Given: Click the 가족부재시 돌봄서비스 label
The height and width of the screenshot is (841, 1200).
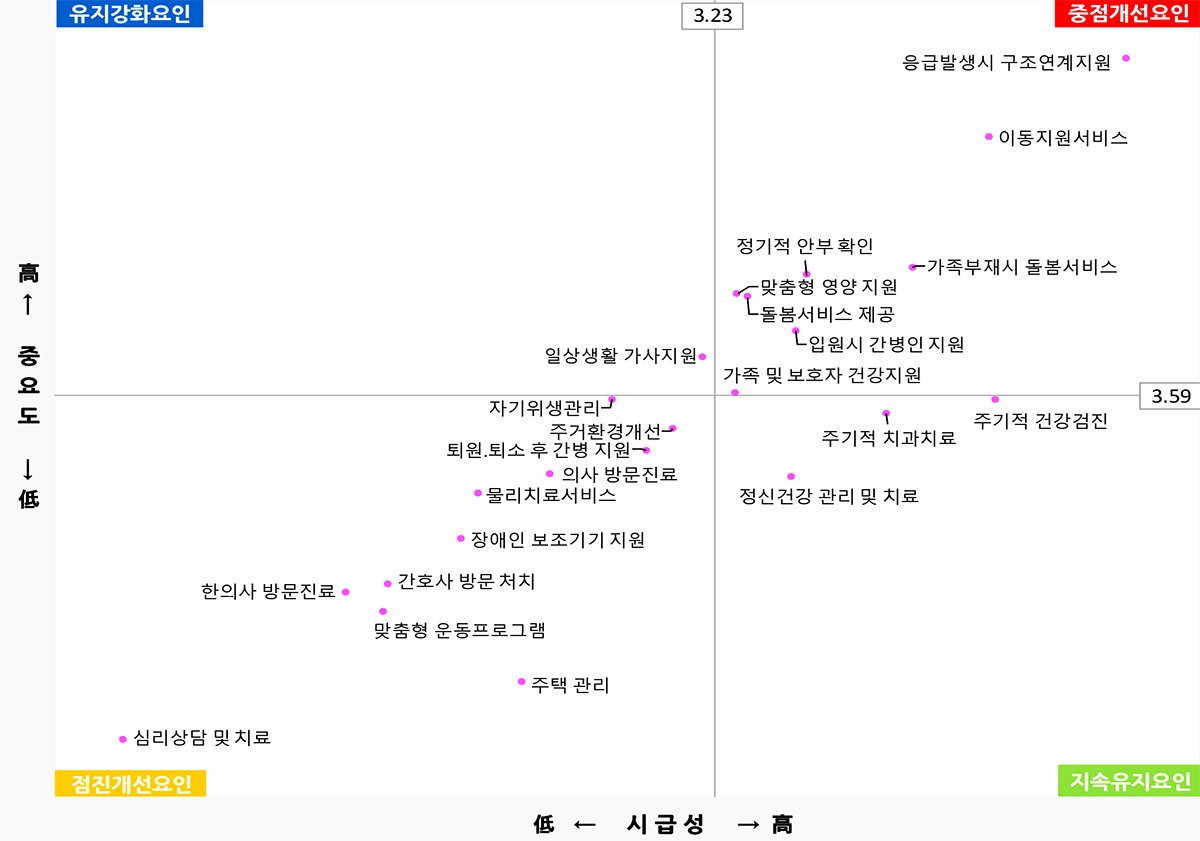Looking at the screenshot, I should coord(1022,267).
